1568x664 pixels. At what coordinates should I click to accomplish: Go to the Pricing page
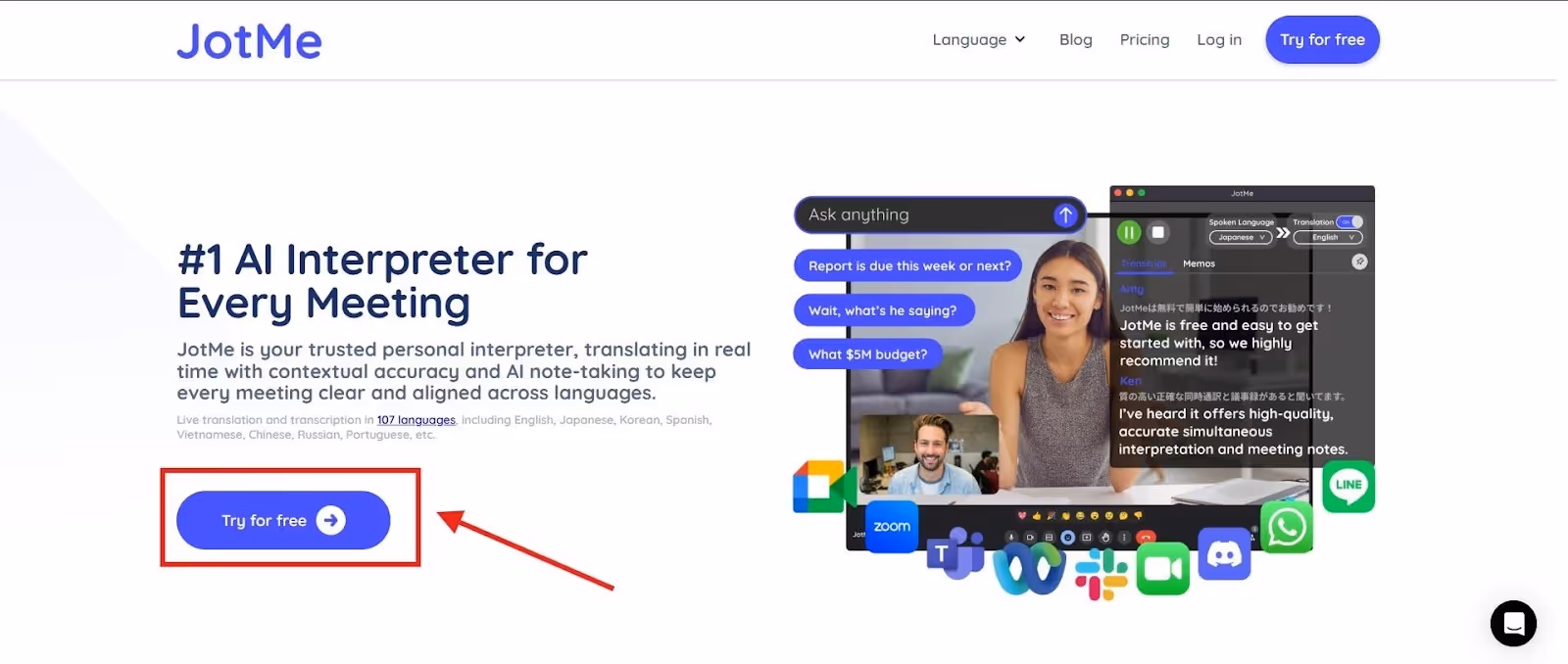[x=1145, y=39]
